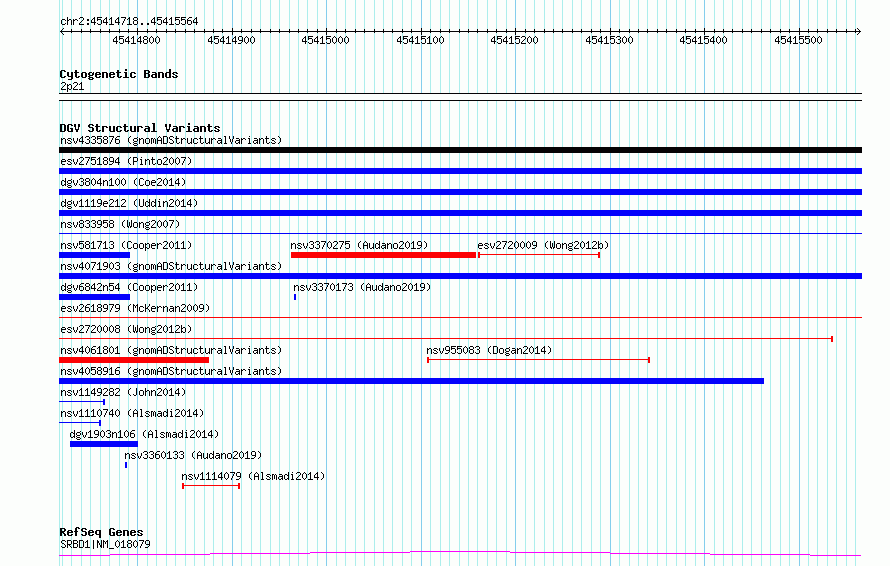This screenshot has width=890, height=566.
Task: Select esv2720009 (Wong2012b) label
Action: tap(543, 245)
